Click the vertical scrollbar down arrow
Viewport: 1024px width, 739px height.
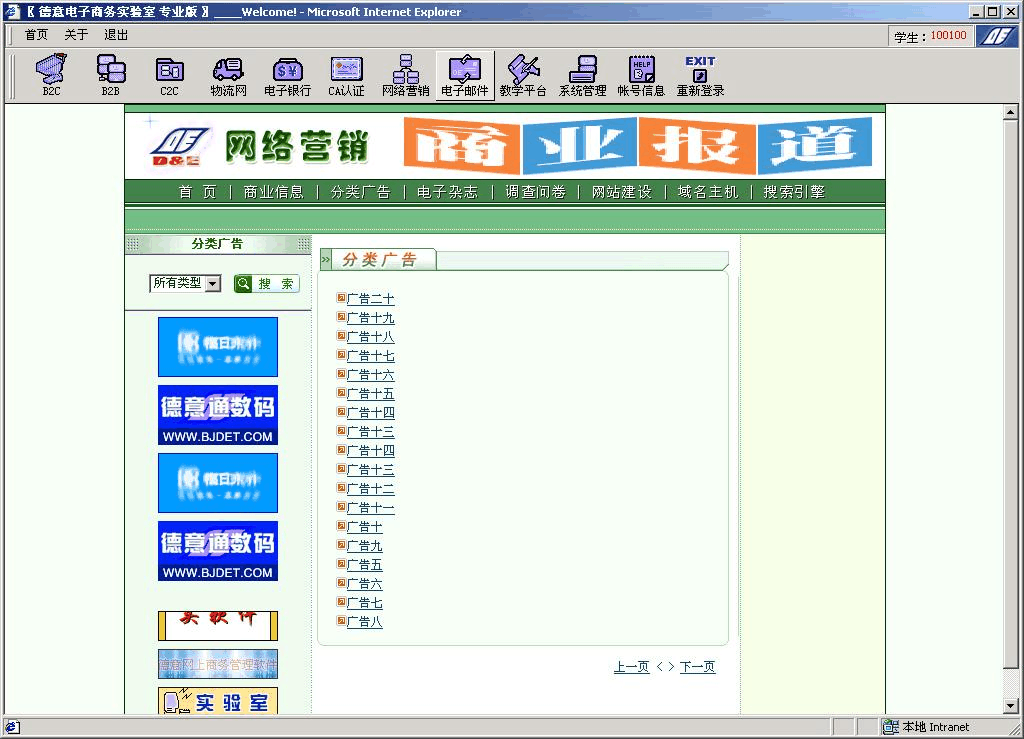(x=1010, y=706)
